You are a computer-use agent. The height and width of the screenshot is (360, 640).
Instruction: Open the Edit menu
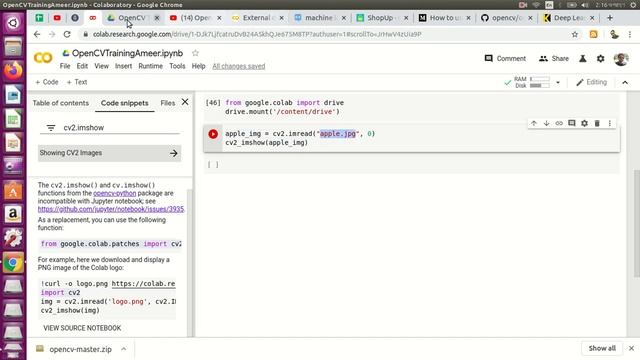pyautogui.click(x=82, y=66)
